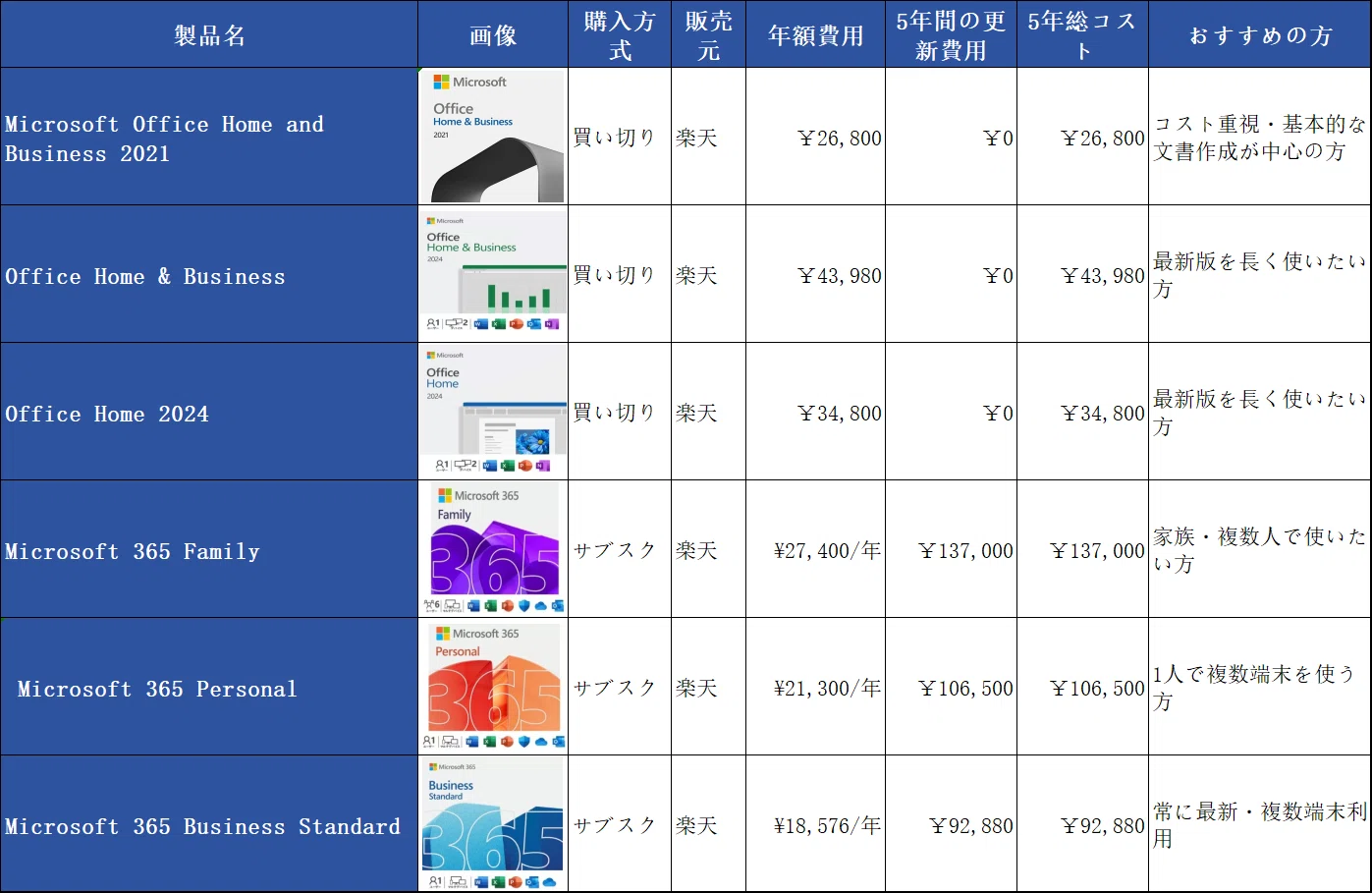
Task: Click ¥0 renewal cost for Office Home and Business 2021
Action: click(998, 138)
